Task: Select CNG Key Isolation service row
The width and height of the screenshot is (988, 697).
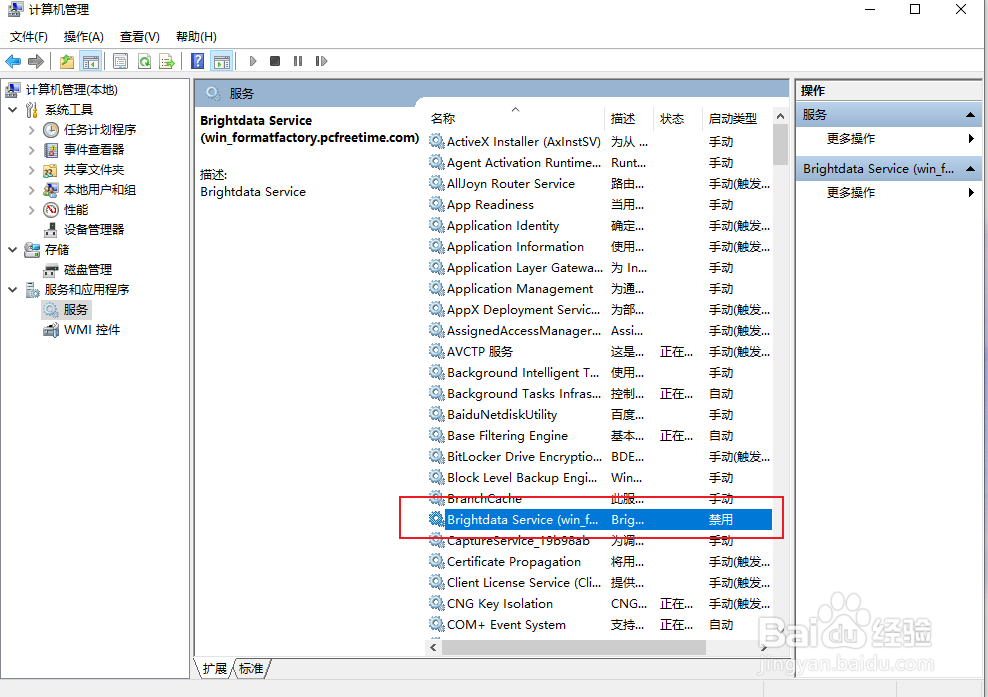Action: (x=599, y=604)
